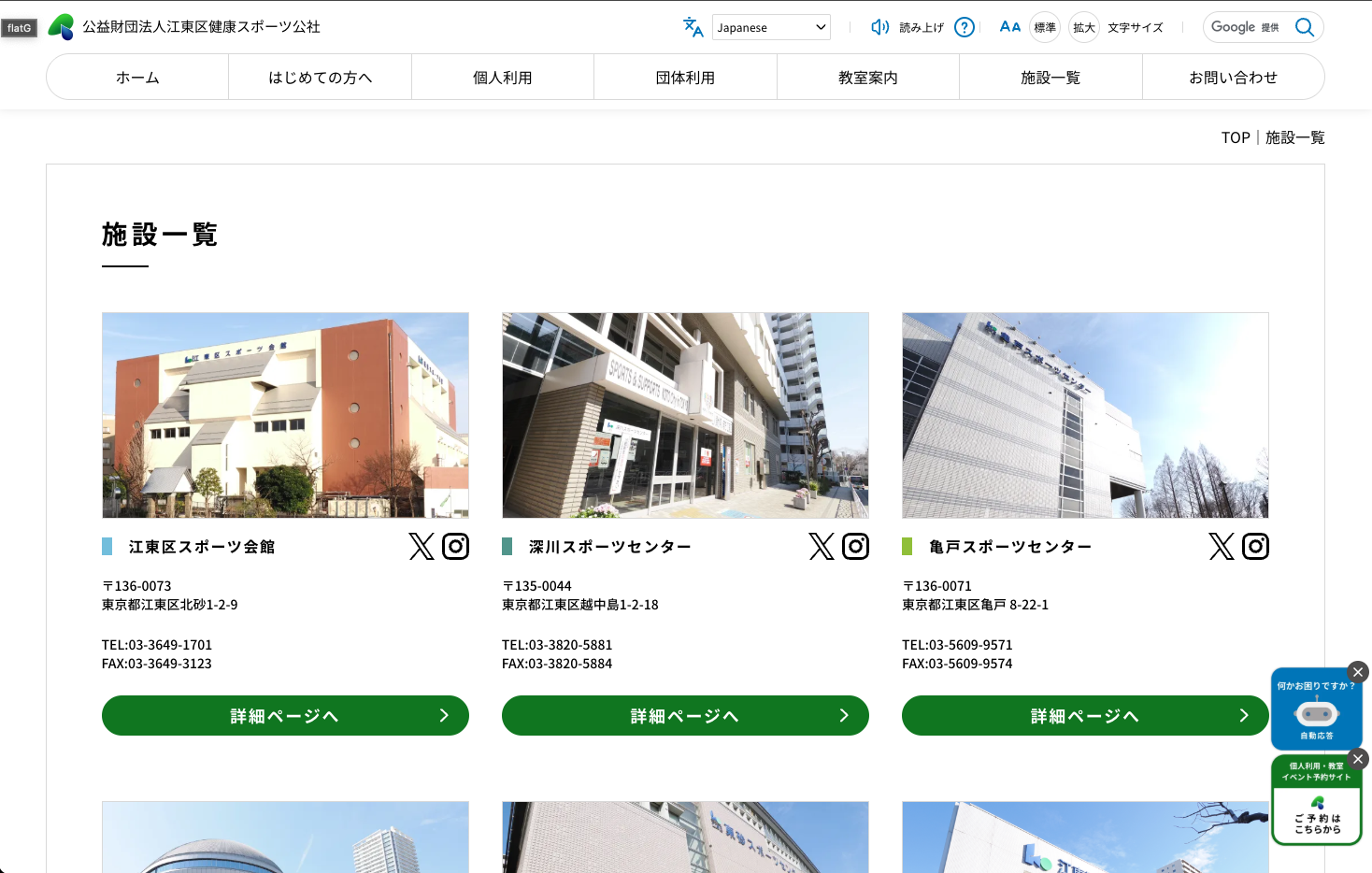Click the 亀戸スポーツセンター facility name
This screenshot has width=1372, height=873.
point(1010,547)
